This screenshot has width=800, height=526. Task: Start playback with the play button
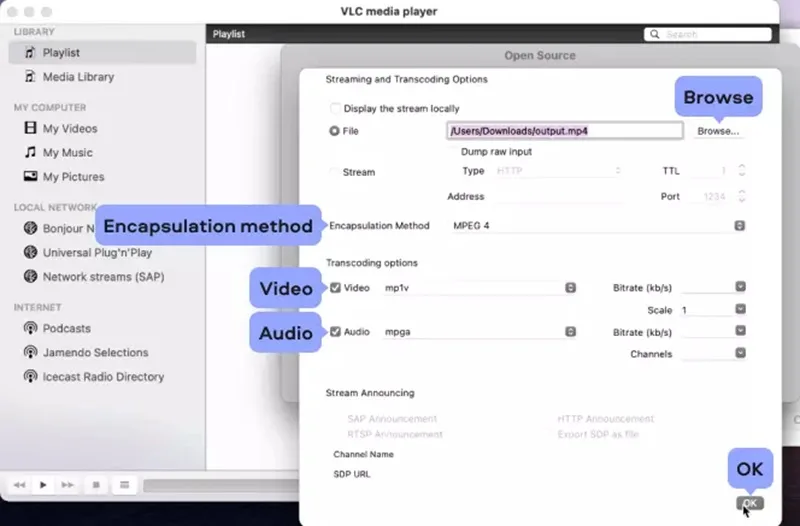(x=43, y=485)
